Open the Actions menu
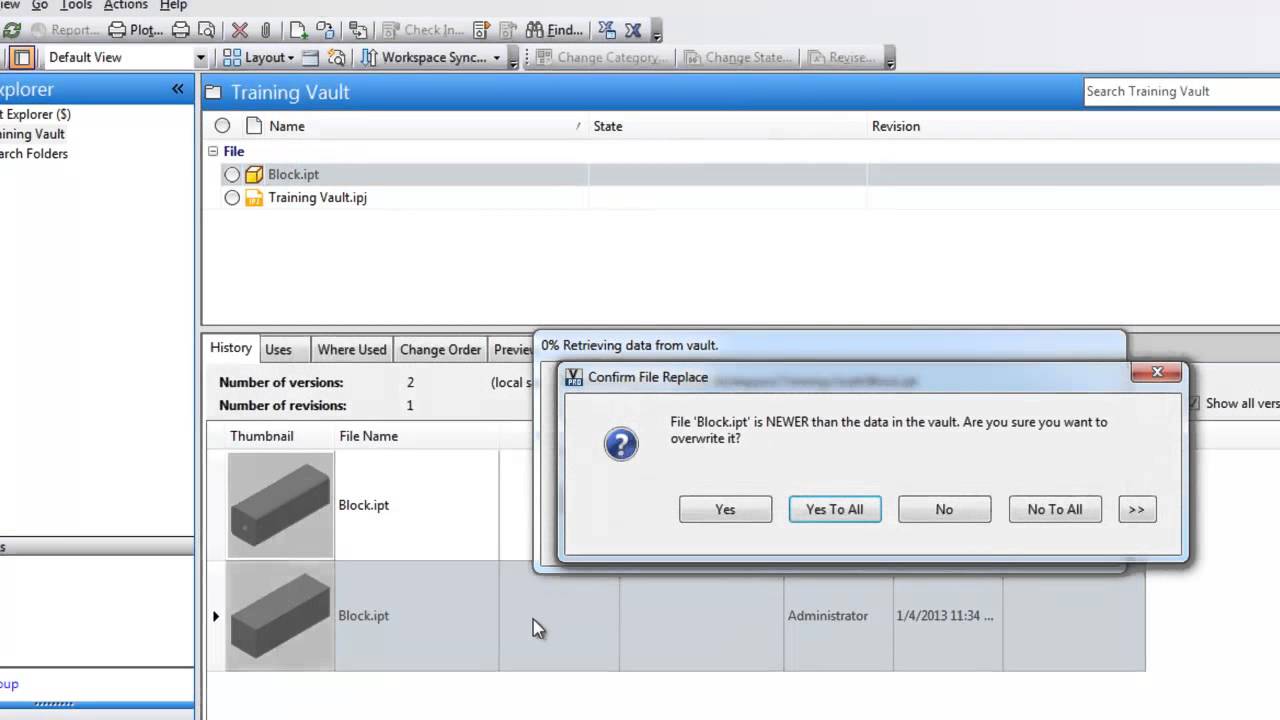The height and width of the screenshot is (720, 1280). [126, 6]
